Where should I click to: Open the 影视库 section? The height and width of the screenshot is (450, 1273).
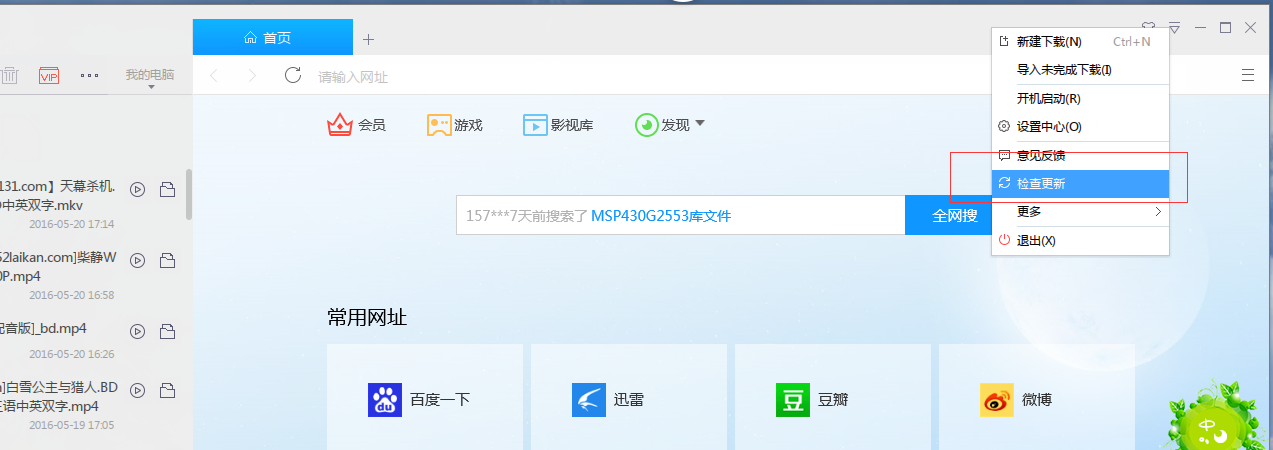558,125
